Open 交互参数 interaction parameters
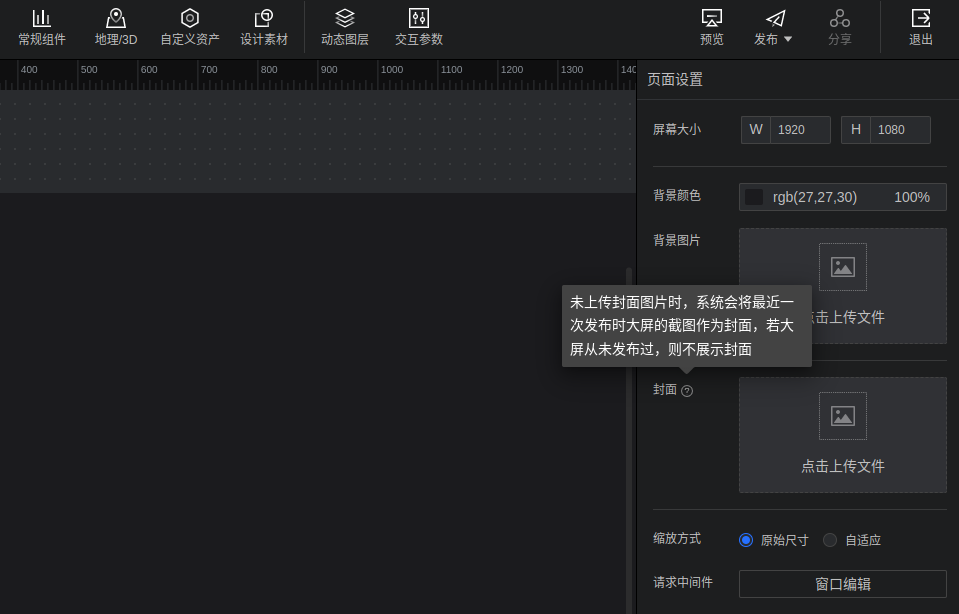Viewport: 959px width, 614px height. pyautogui.click(x=419, y=19)
